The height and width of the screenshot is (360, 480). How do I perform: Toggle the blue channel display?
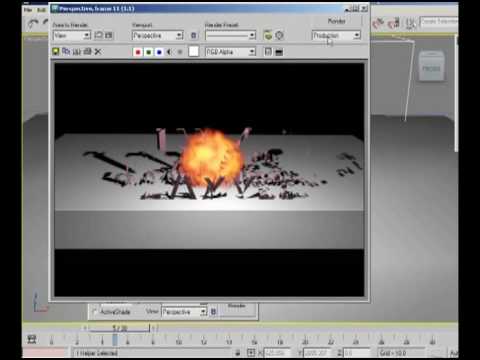click(x=159, y=52)
